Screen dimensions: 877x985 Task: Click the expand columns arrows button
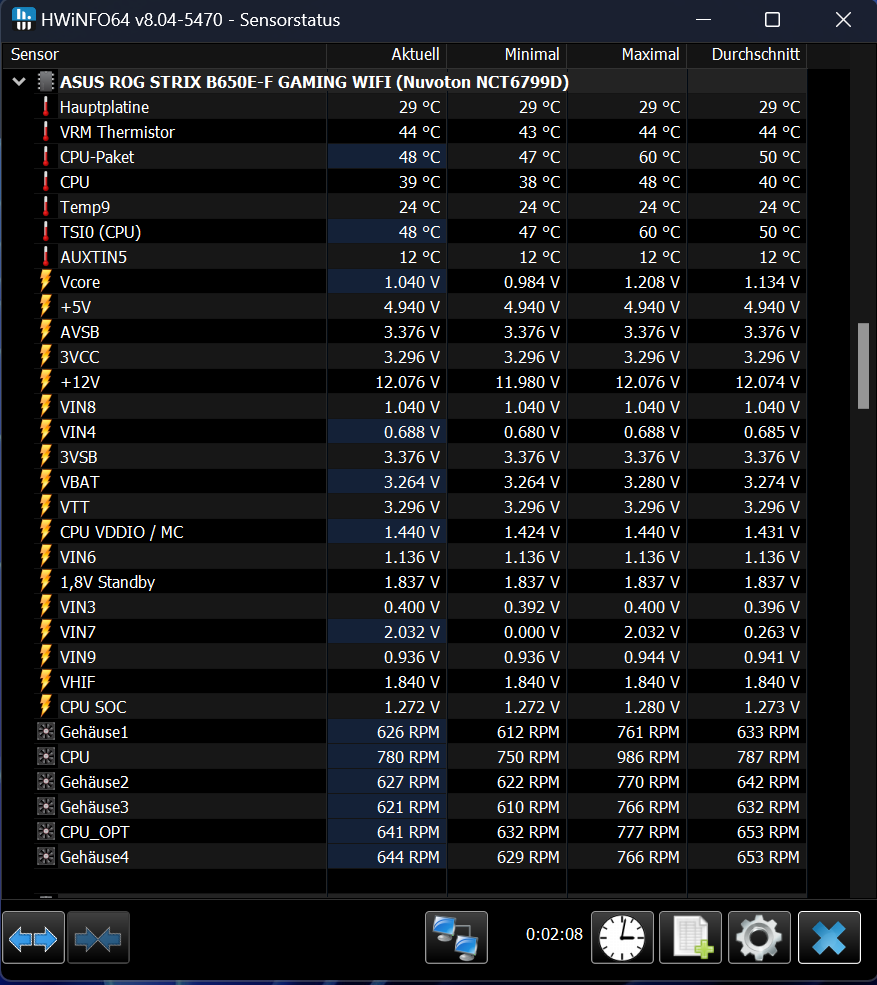point(33,938)
